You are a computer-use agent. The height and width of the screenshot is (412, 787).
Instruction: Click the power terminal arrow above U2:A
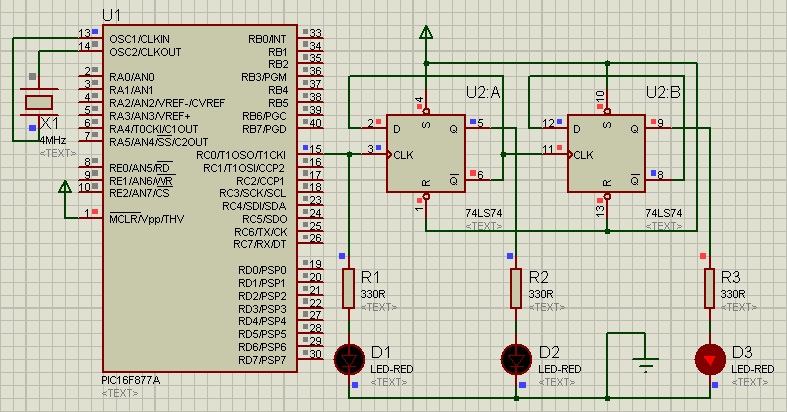pyautogui.click(x=426, y=34)
